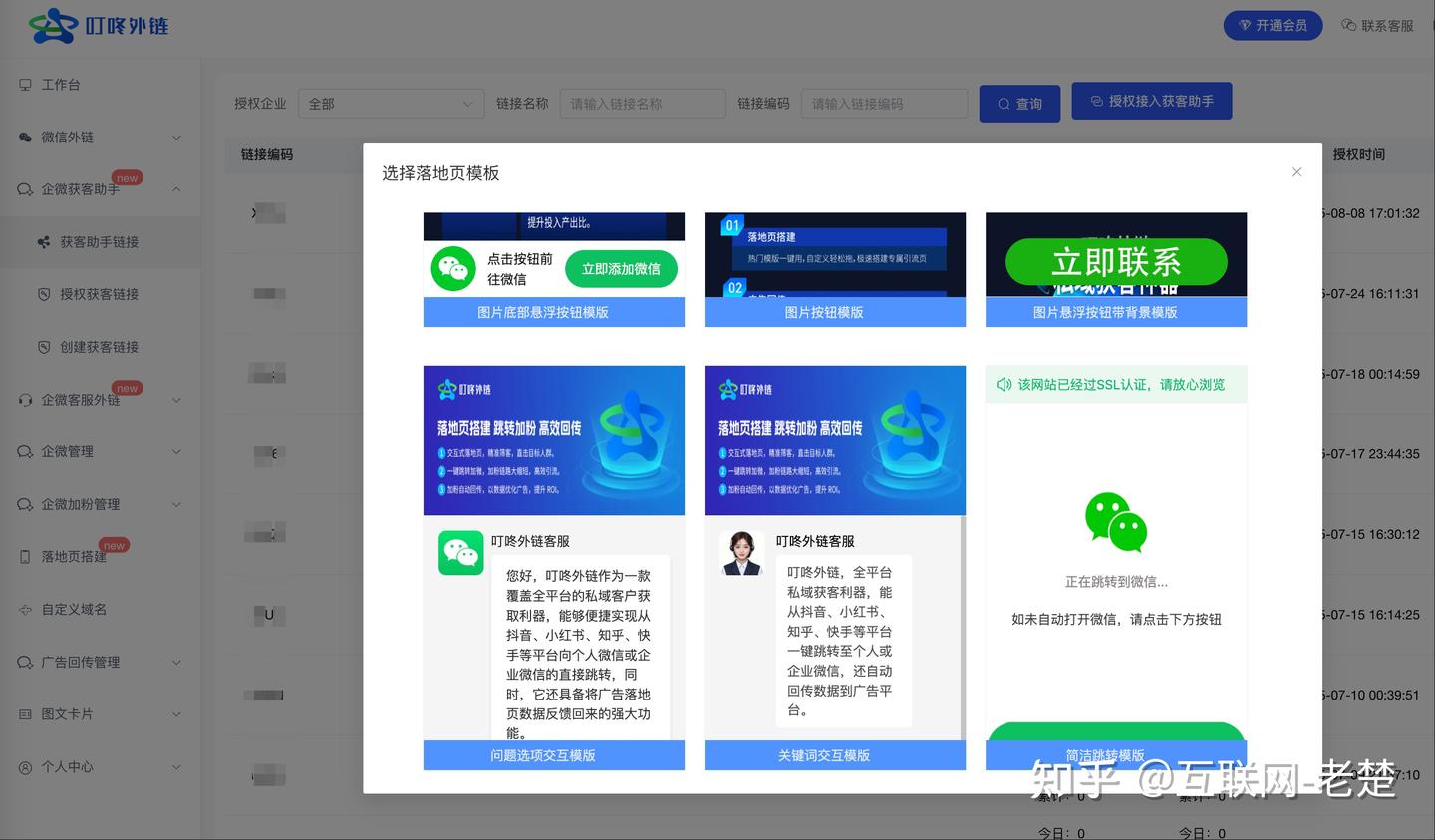1435x840 pixels.
Task: Focus the 链接名称 input field
Action: tap(643, 104)
